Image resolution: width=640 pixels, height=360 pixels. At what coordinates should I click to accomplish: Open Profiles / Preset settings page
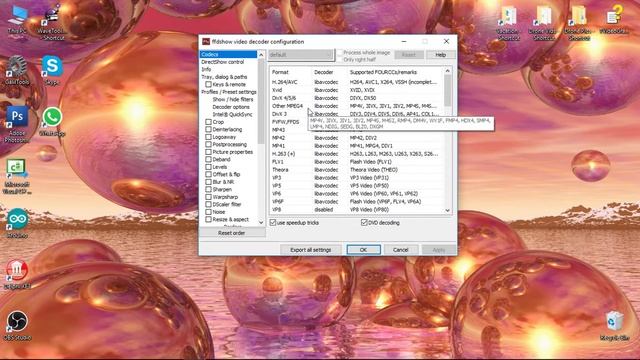(x=229, y=92)
